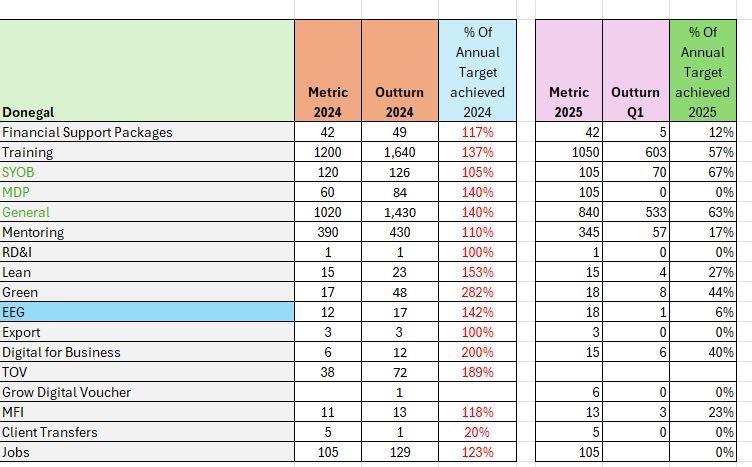The height and width of the screenshot is (467, 752).
Task: Click the green SYOB row label
Action: (x=18, y=172)
